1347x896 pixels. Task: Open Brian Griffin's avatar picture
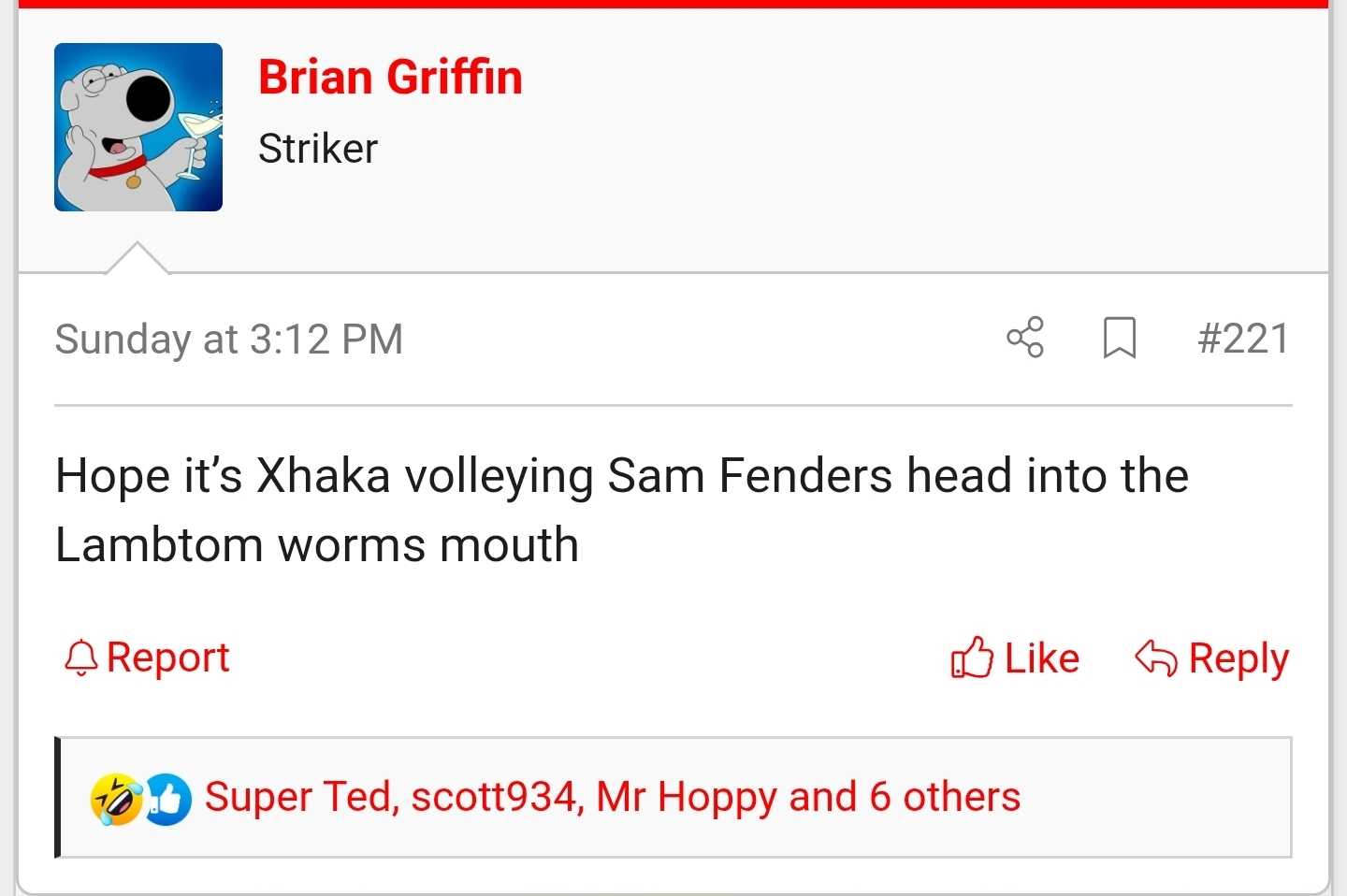pos(138,127)
